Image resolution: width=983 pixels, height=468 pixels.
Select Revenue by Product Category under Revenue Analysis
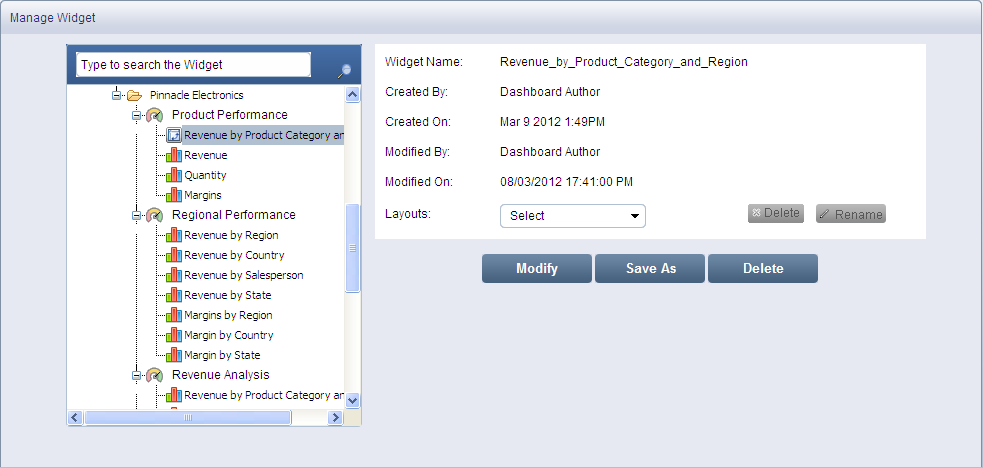[x=264, y=395]
